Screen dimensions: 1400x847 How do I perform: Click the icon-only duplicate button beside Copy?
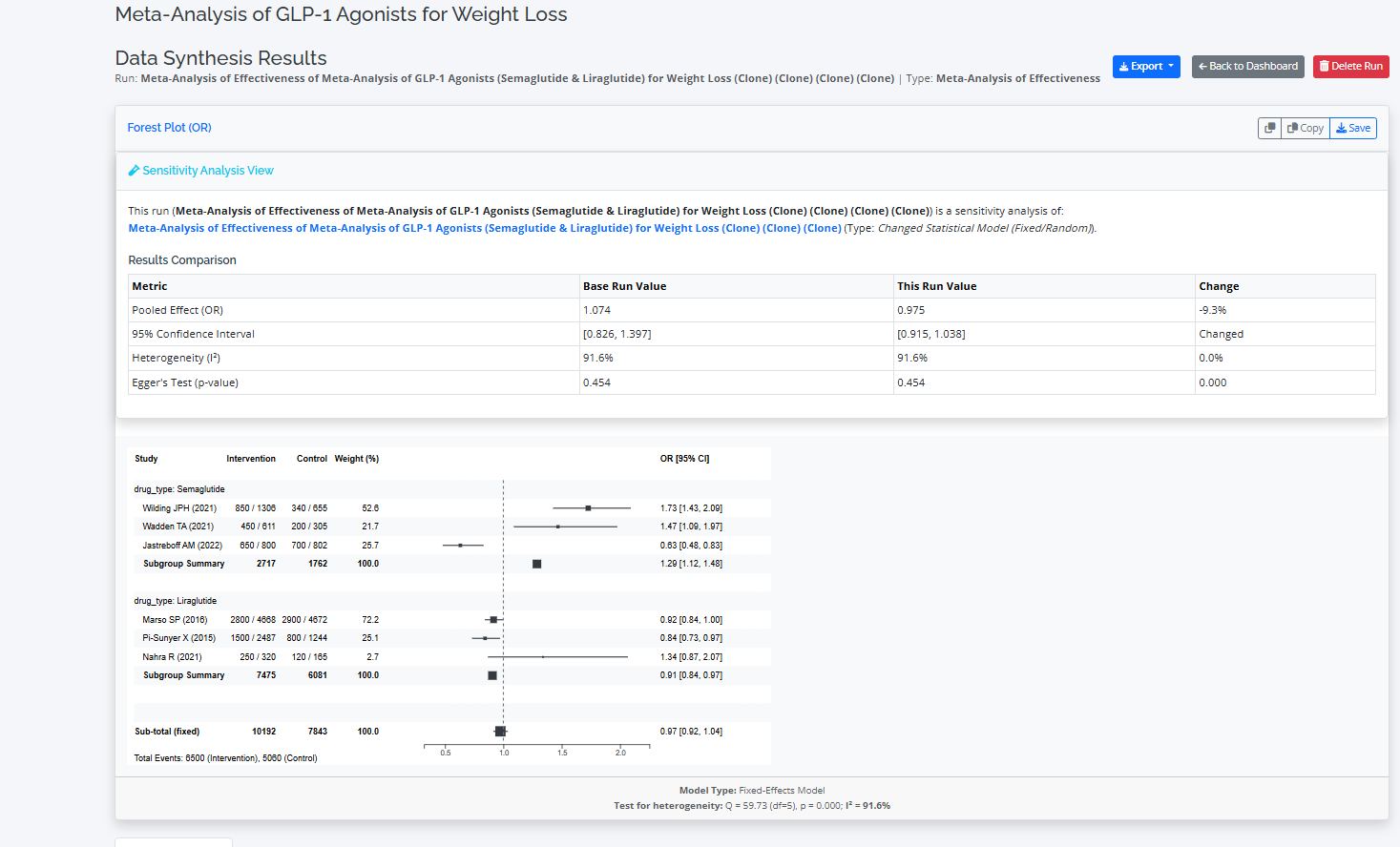click(1269, 128)
